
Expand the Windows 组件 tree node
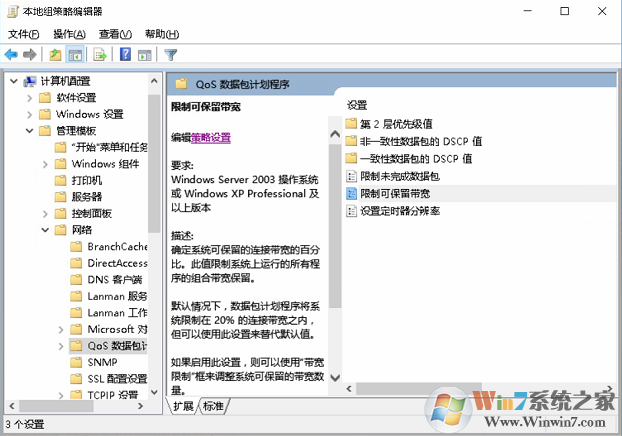coord(45,164)
